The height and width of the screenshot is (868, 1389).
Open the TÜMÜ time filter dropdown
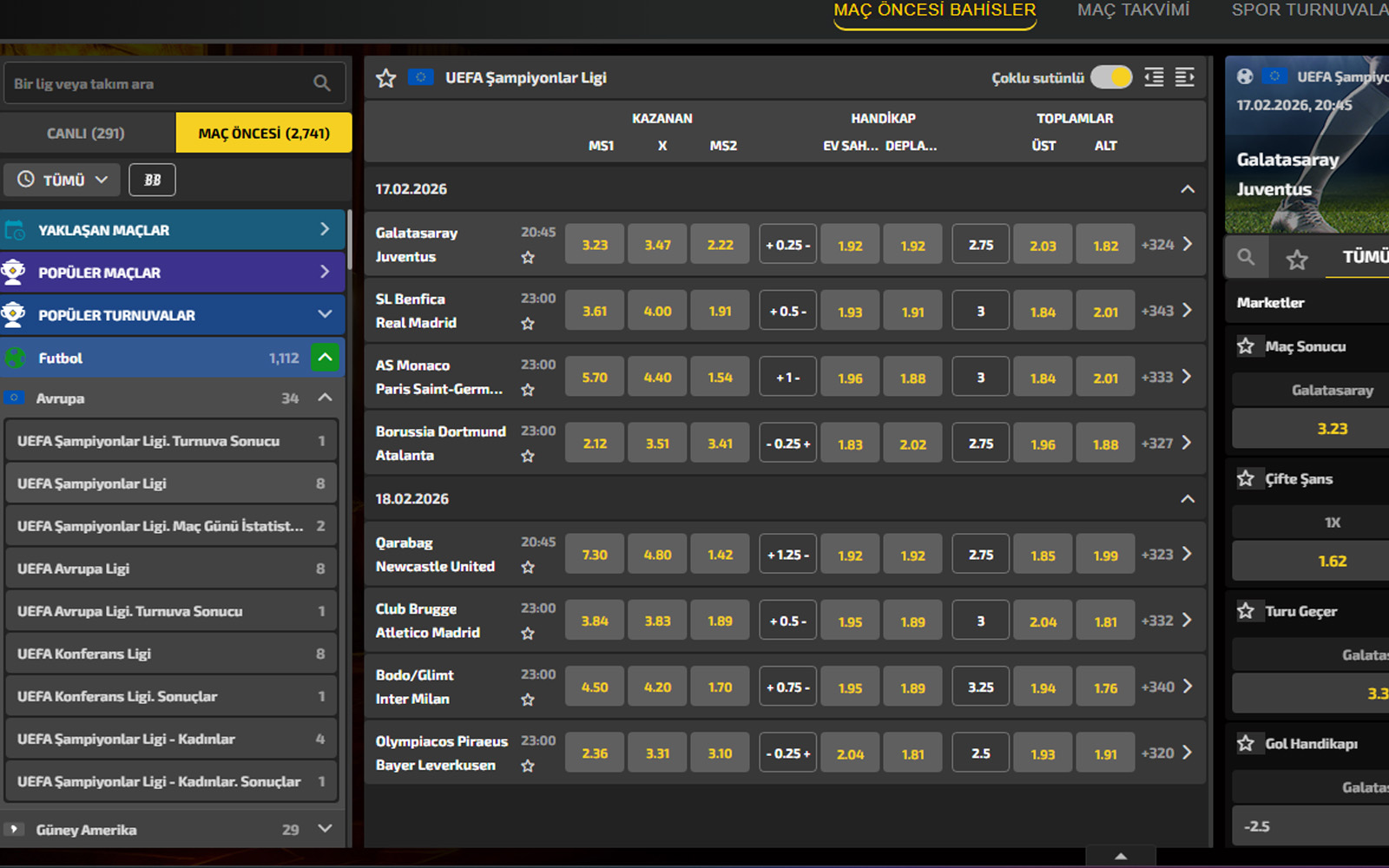(63, 180)
